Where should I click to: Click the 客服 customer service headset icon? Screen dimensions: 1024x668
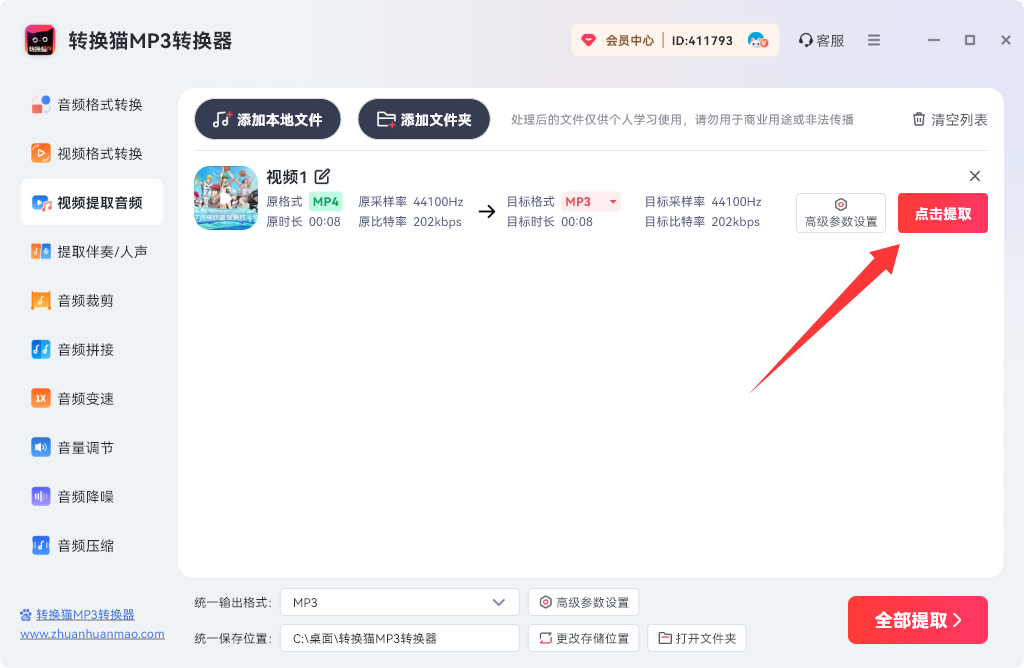805,40
